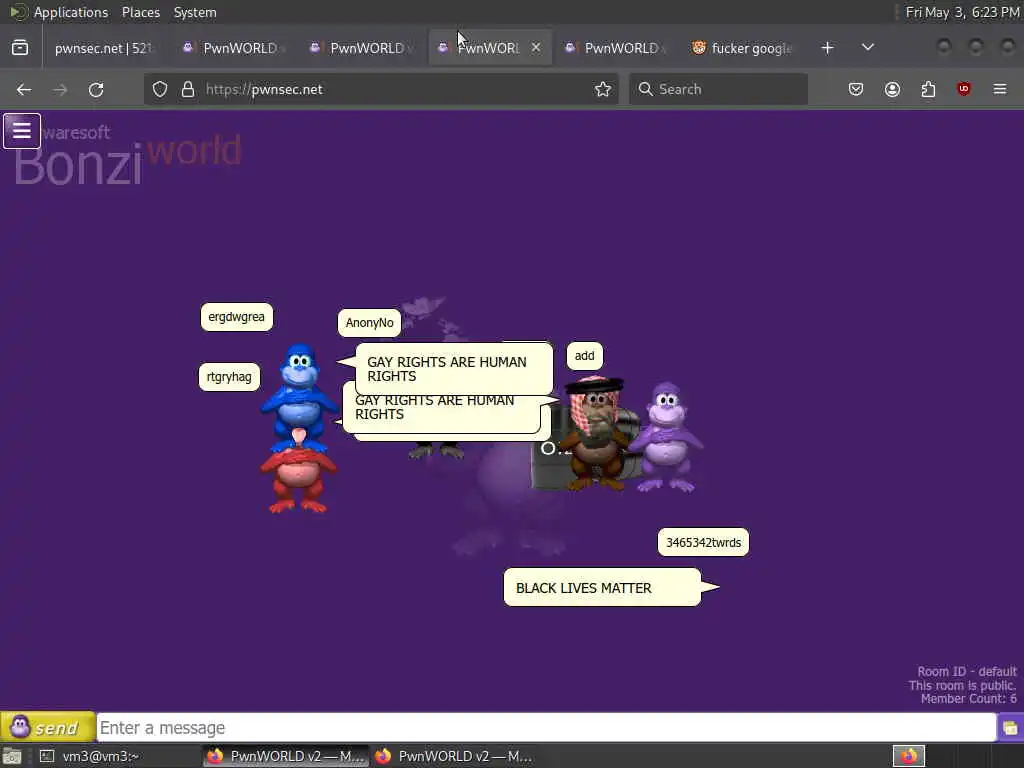Open the Firefox View tab icon
This screenshot has height=768, width=1024.
20,48
